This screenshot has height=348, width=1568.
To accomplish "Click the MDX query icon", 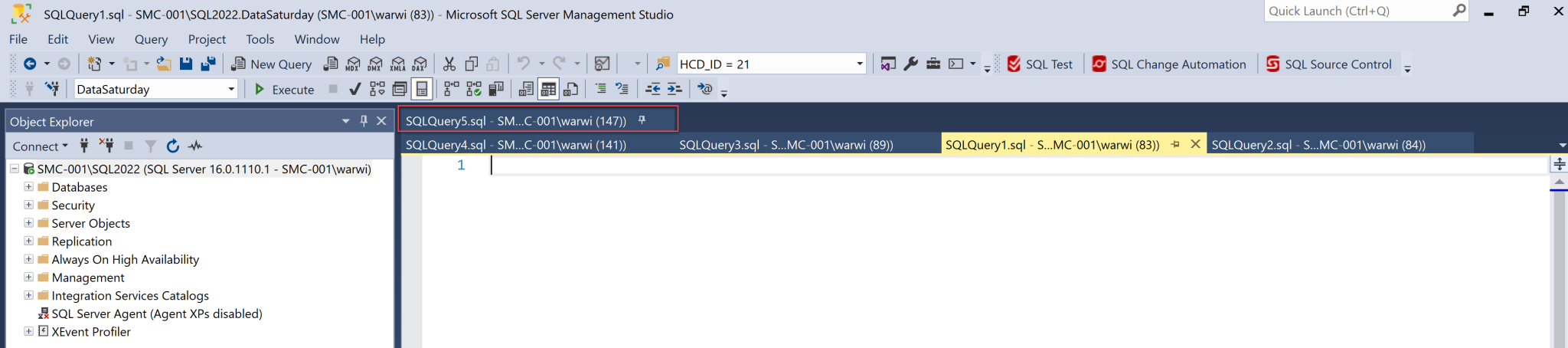I will tap(353, 64).
